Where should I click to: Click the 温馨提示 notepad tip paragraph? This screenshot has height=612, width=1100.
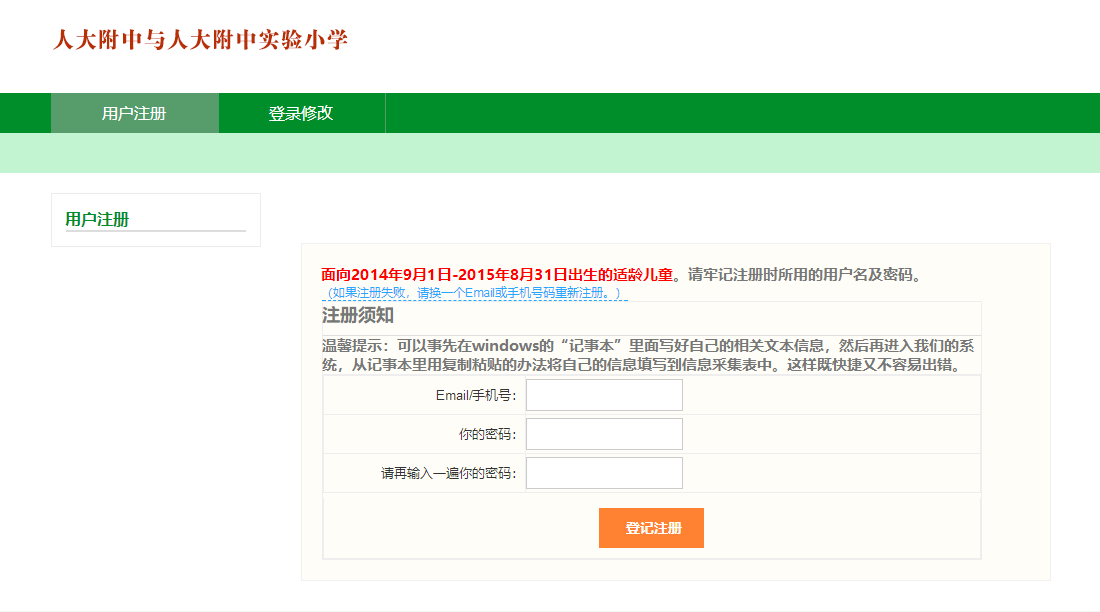648,355
